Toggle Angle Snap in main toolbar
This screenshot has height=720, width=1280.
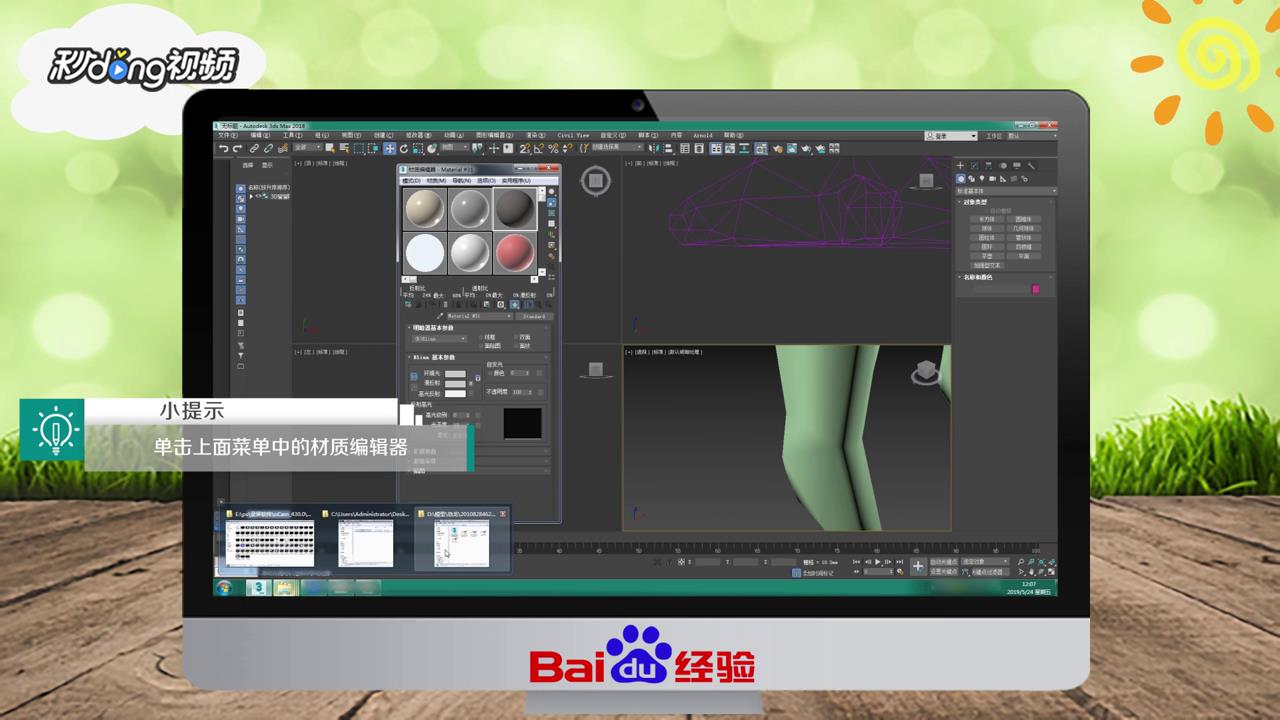click(539, 148)
